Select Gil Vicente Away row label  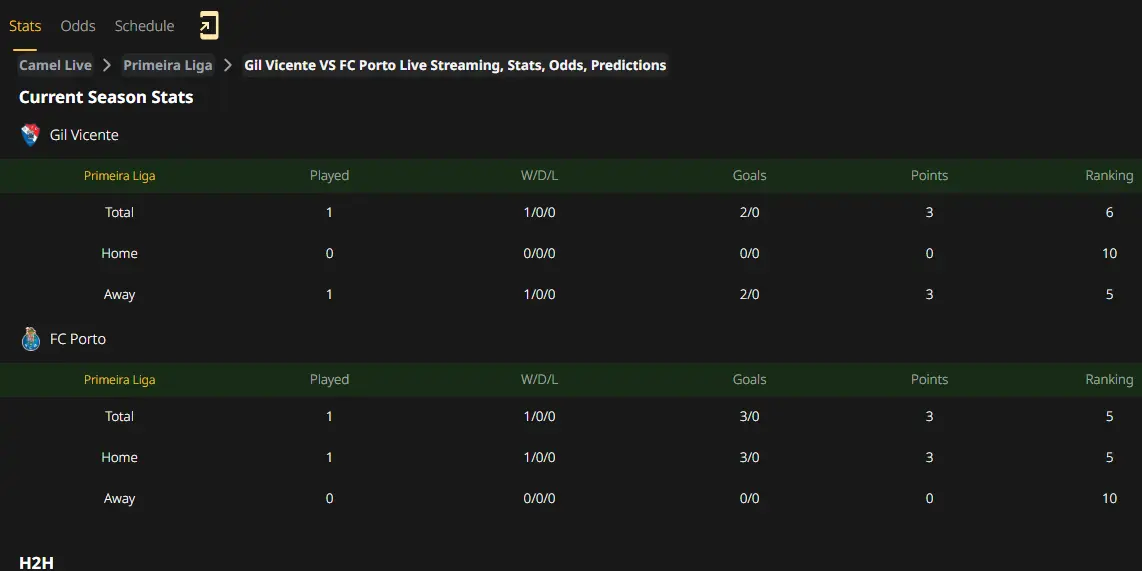pyautogui.click(x=119, y=294)
